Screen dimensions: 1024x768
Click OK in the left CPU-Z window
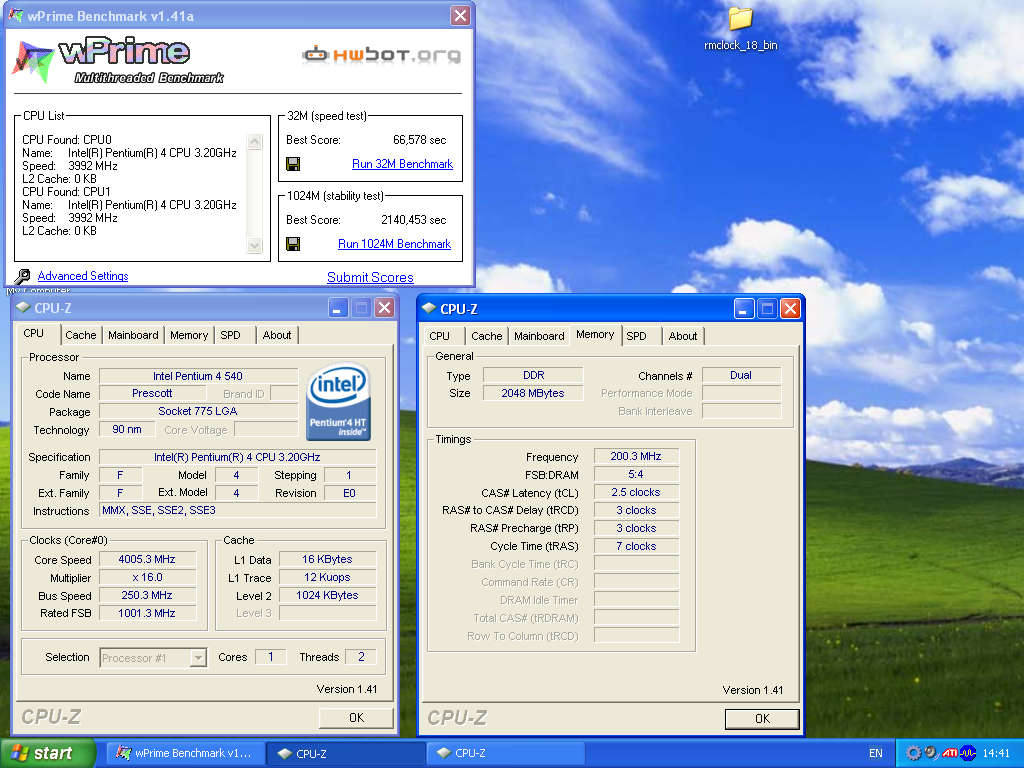356,718
